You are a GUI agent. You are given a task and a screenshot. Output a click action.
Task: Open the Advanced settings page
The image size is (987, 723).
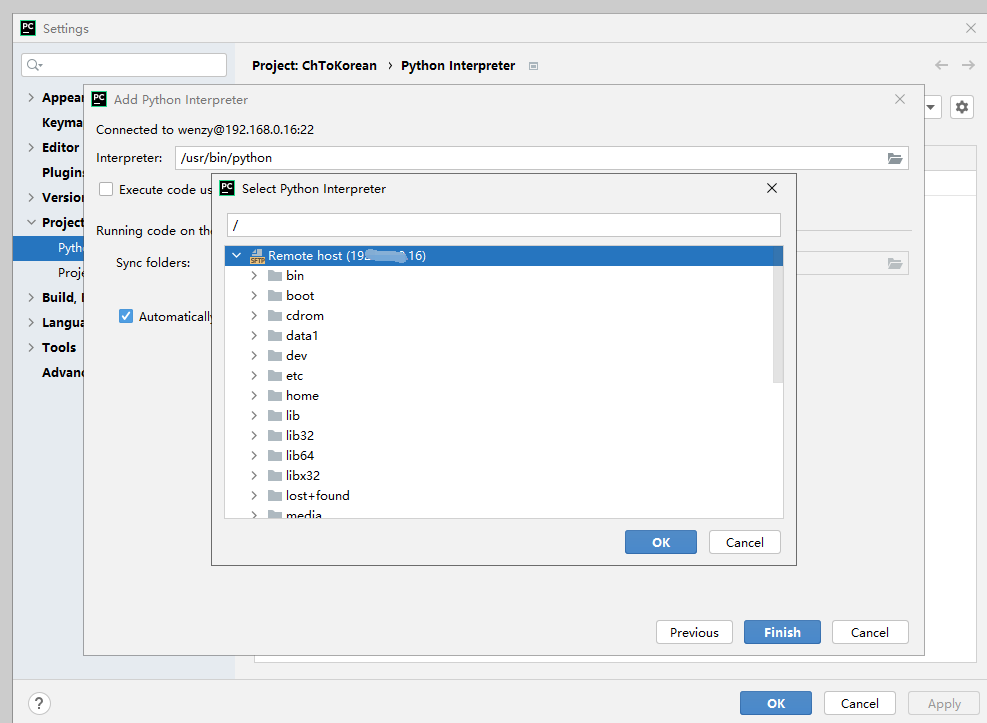62,373
